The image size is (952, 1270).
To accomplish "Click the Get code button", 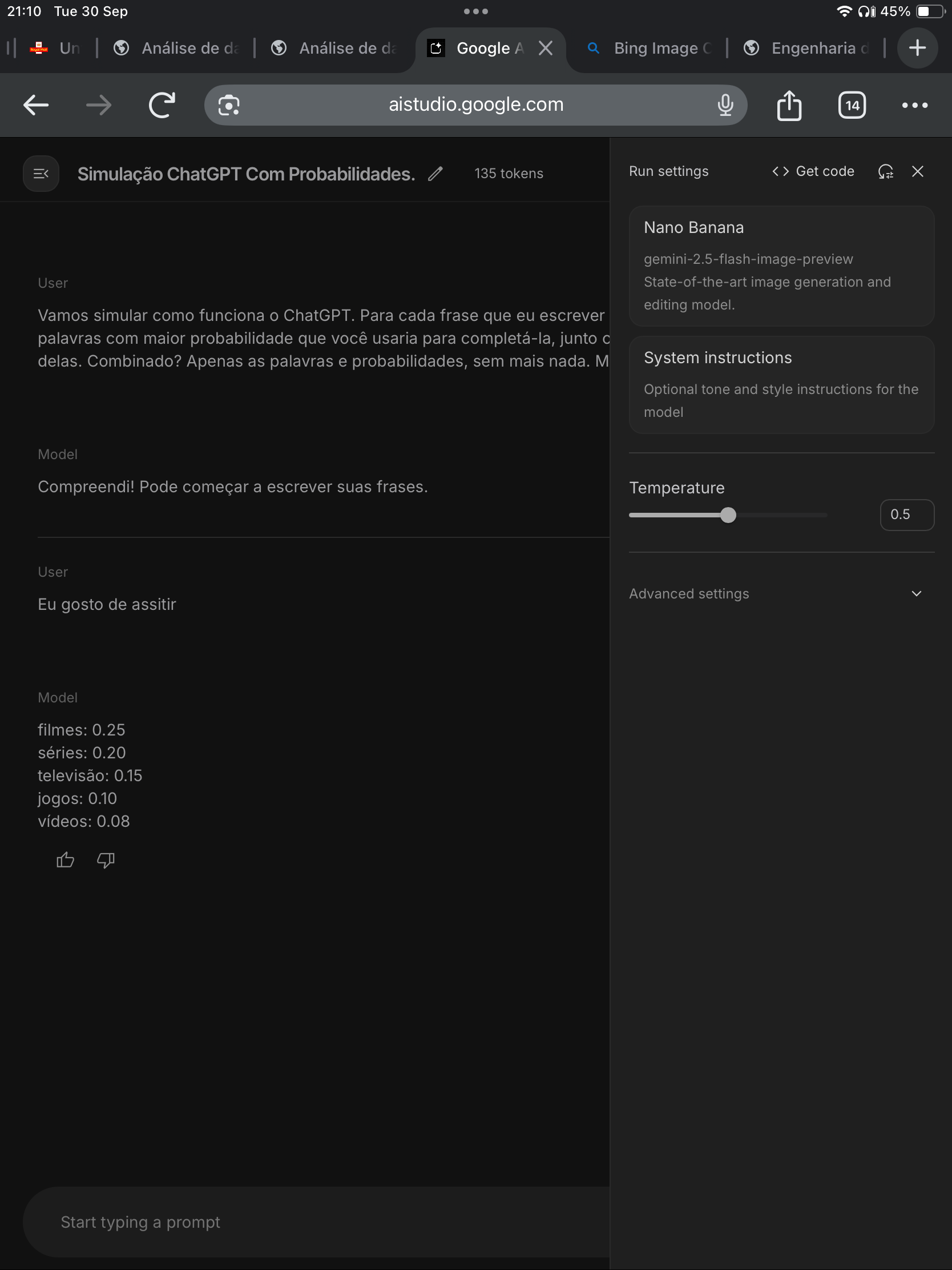I will point(813,171).
